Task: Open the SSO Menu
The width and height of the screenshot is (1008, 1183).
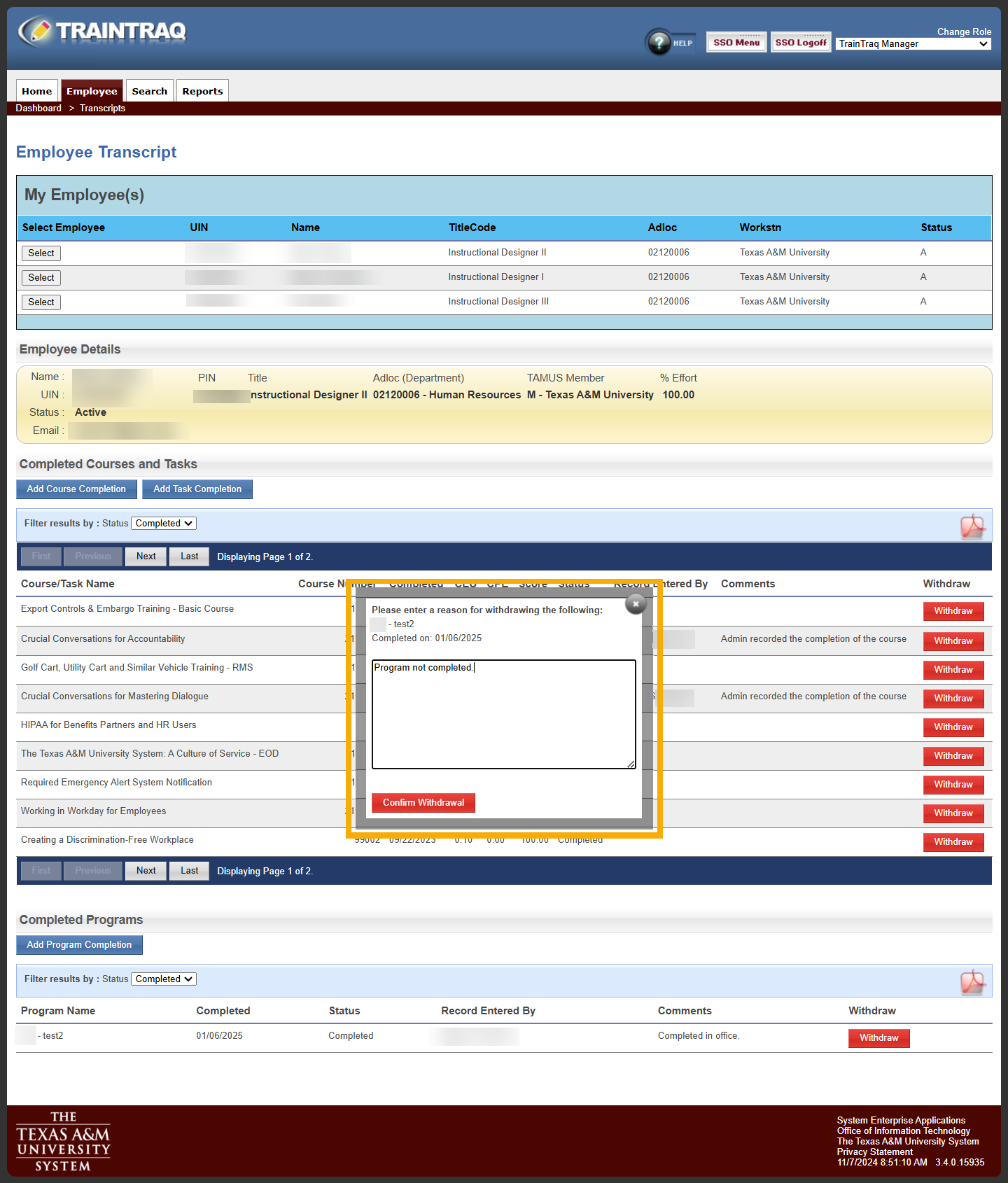Action: tap(736, 43)
